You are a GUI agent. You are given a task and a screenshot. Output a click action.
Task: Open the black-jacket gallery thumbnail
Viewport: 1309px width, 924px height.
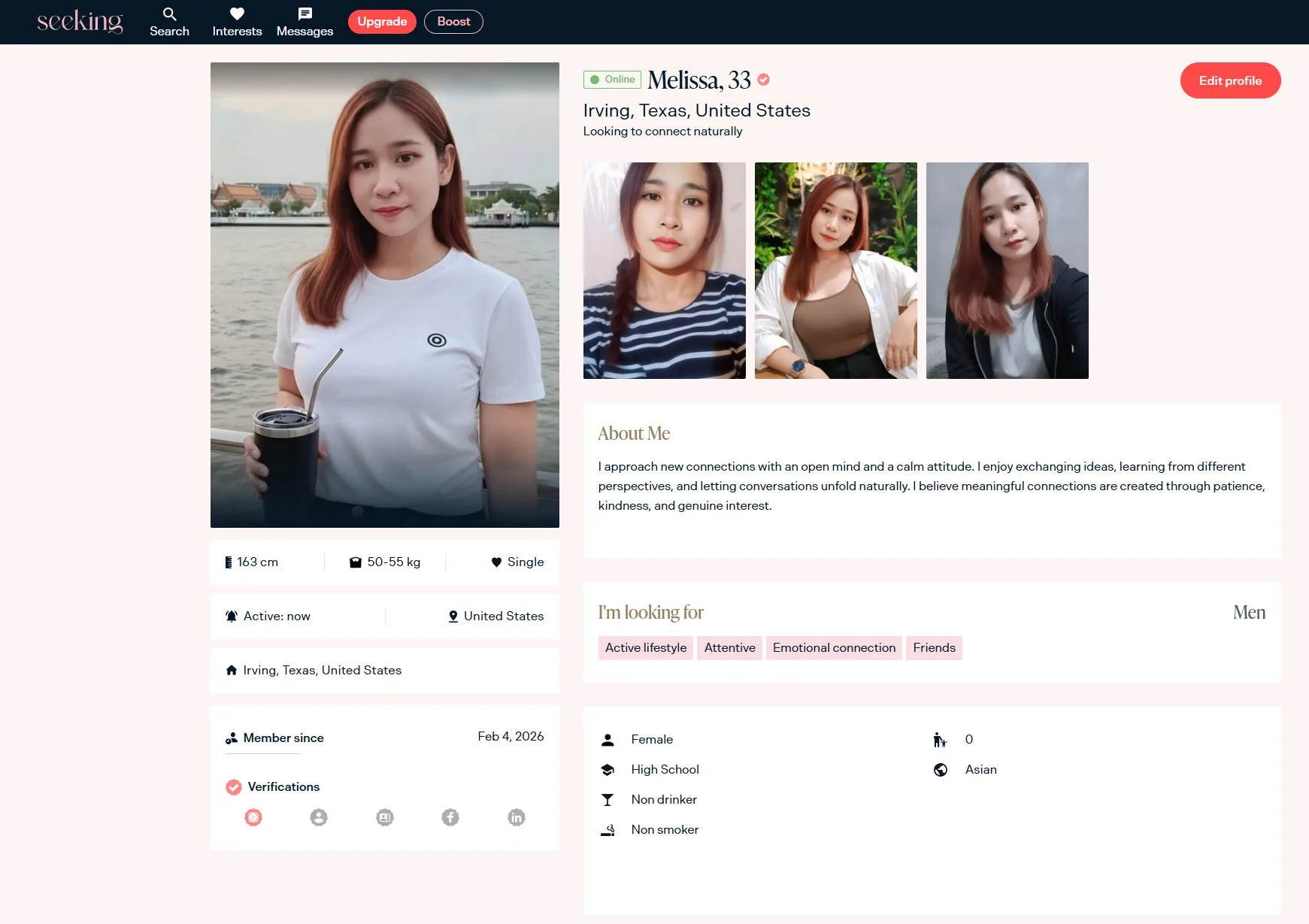pos(1008,271)
